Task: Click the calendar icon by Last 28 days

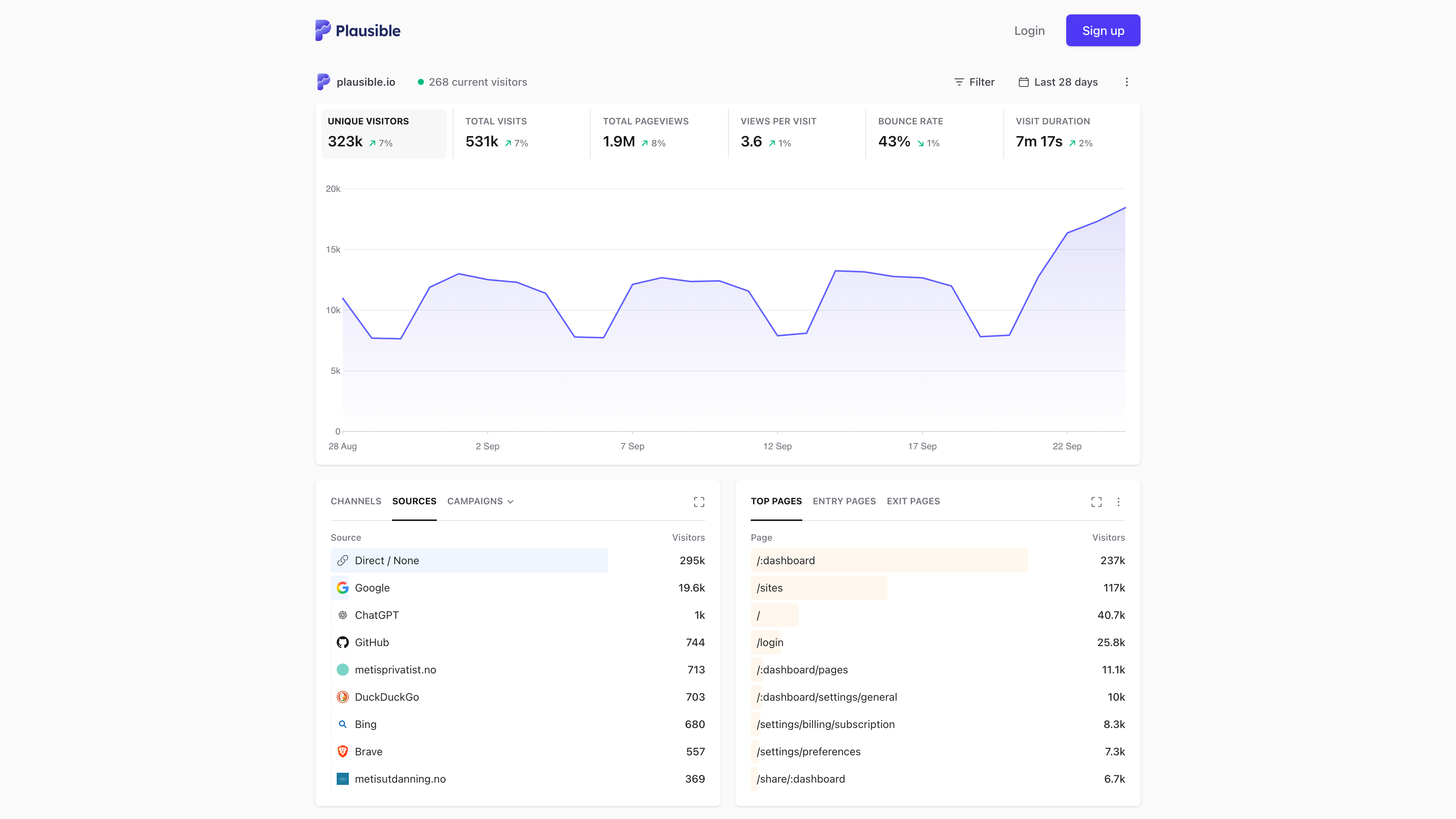Action: point(1024,82)
